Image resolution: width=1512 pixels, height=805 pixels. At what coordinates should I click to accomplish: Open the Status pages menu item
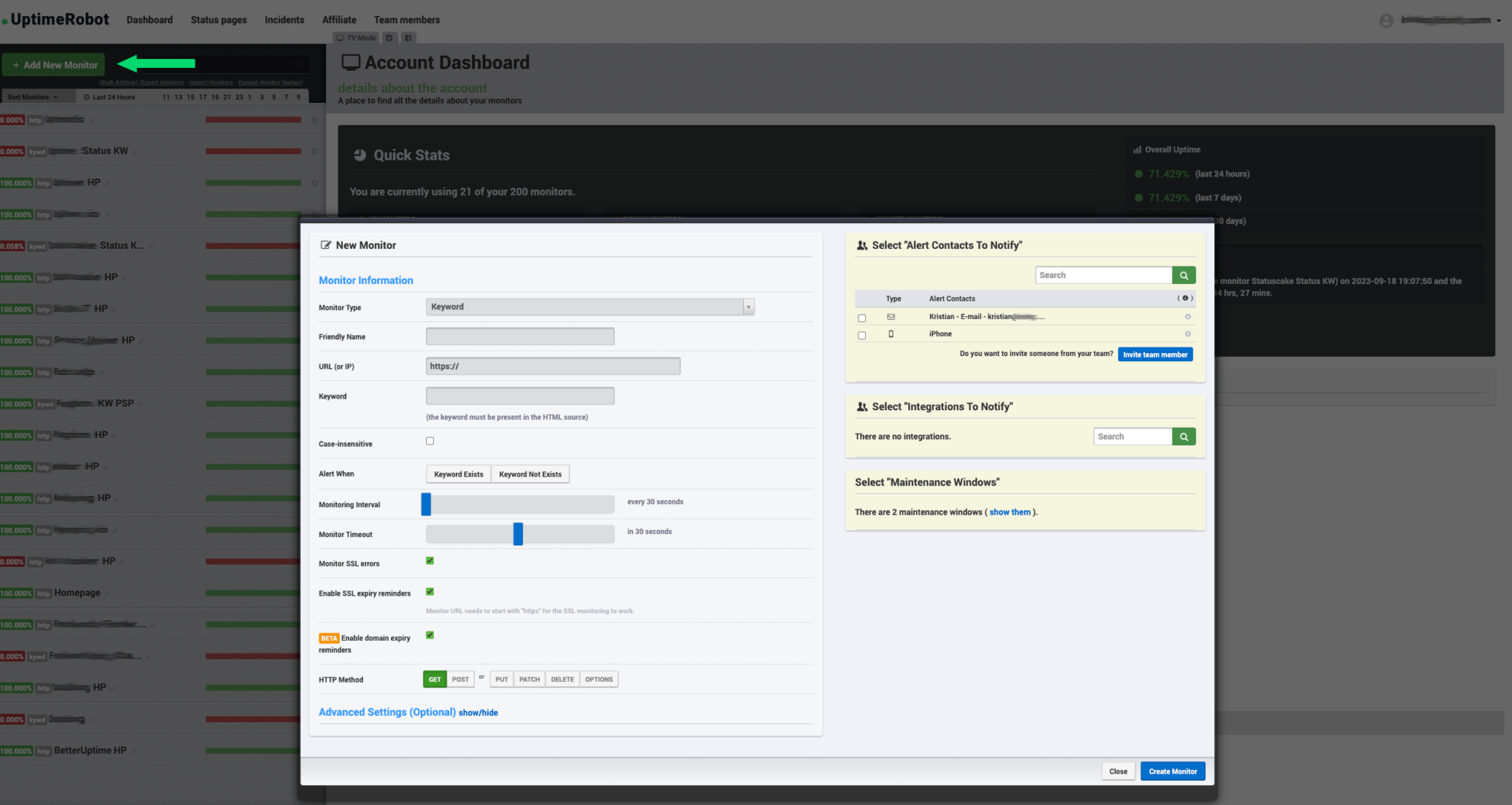[x=218, y=19]
